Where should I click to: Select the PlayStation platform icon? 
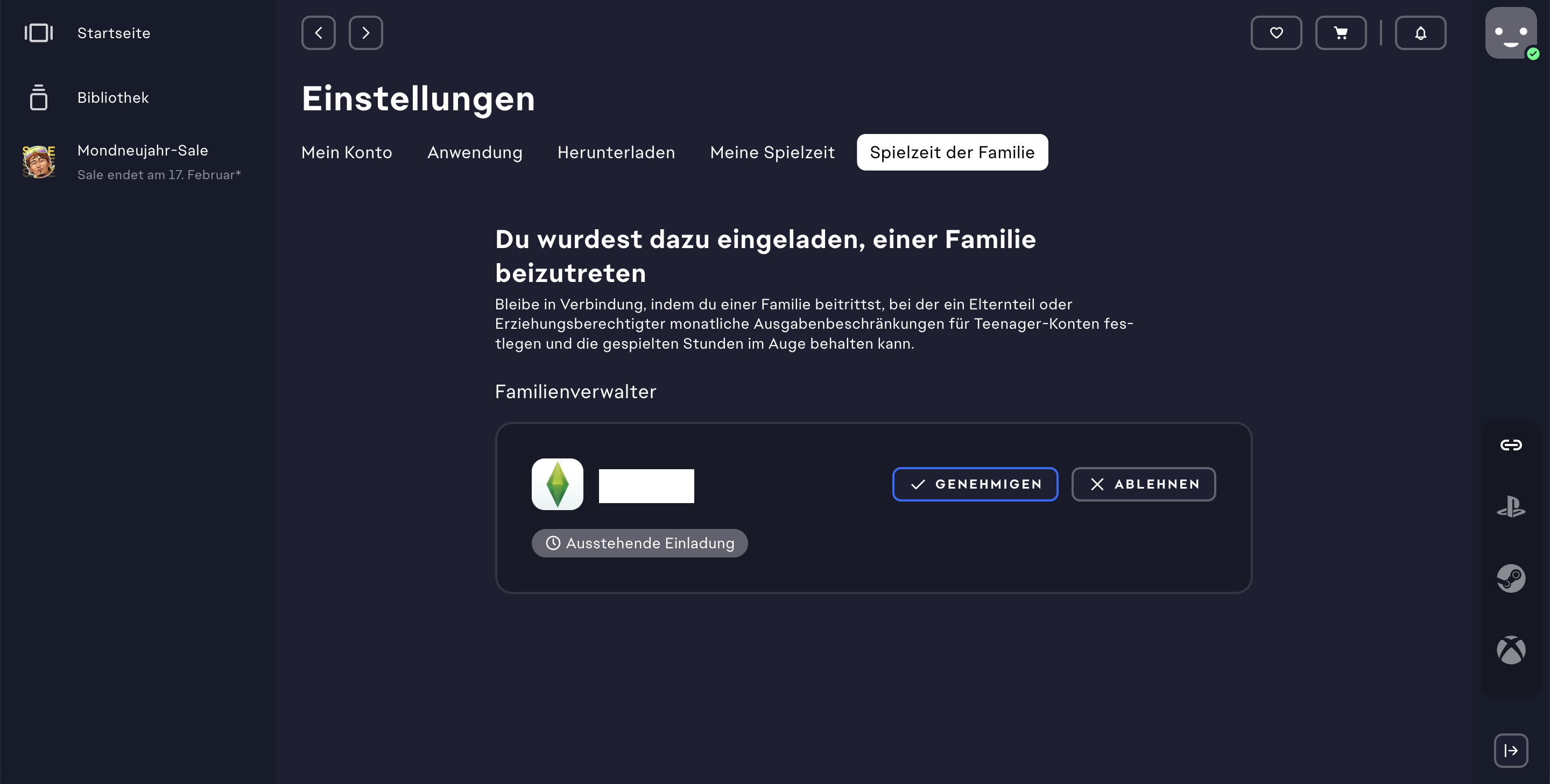(x=1510, y=507)
